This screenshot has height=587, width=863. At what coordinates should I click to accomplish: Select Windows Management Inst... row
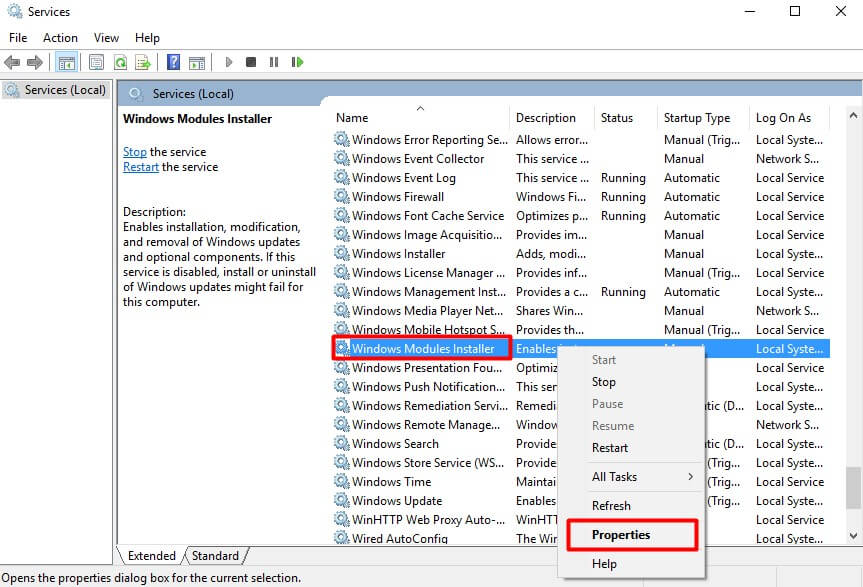point(581,292)
